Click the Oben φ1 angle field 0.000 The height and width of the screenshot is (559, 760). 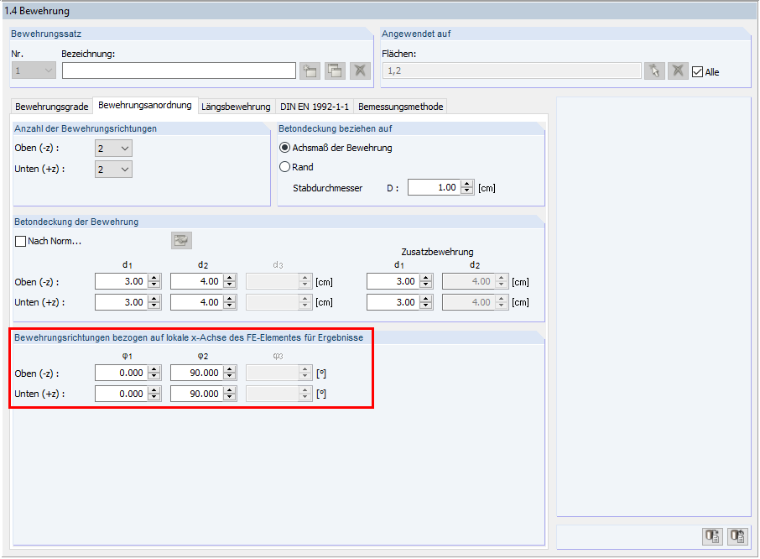click(x=122, y=373)
